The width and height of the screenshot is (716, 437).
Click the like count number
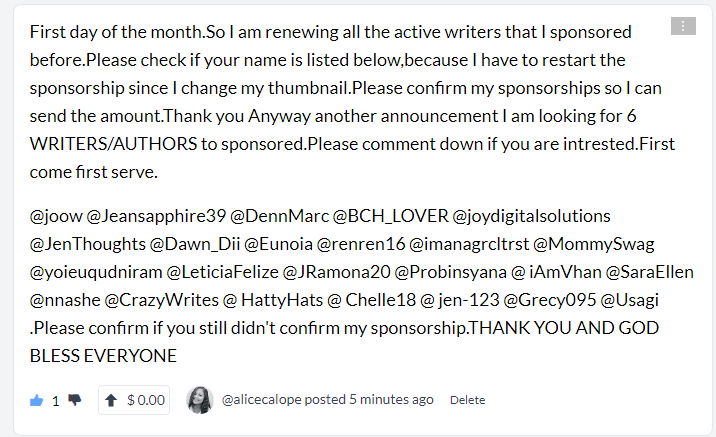point(56,401)
